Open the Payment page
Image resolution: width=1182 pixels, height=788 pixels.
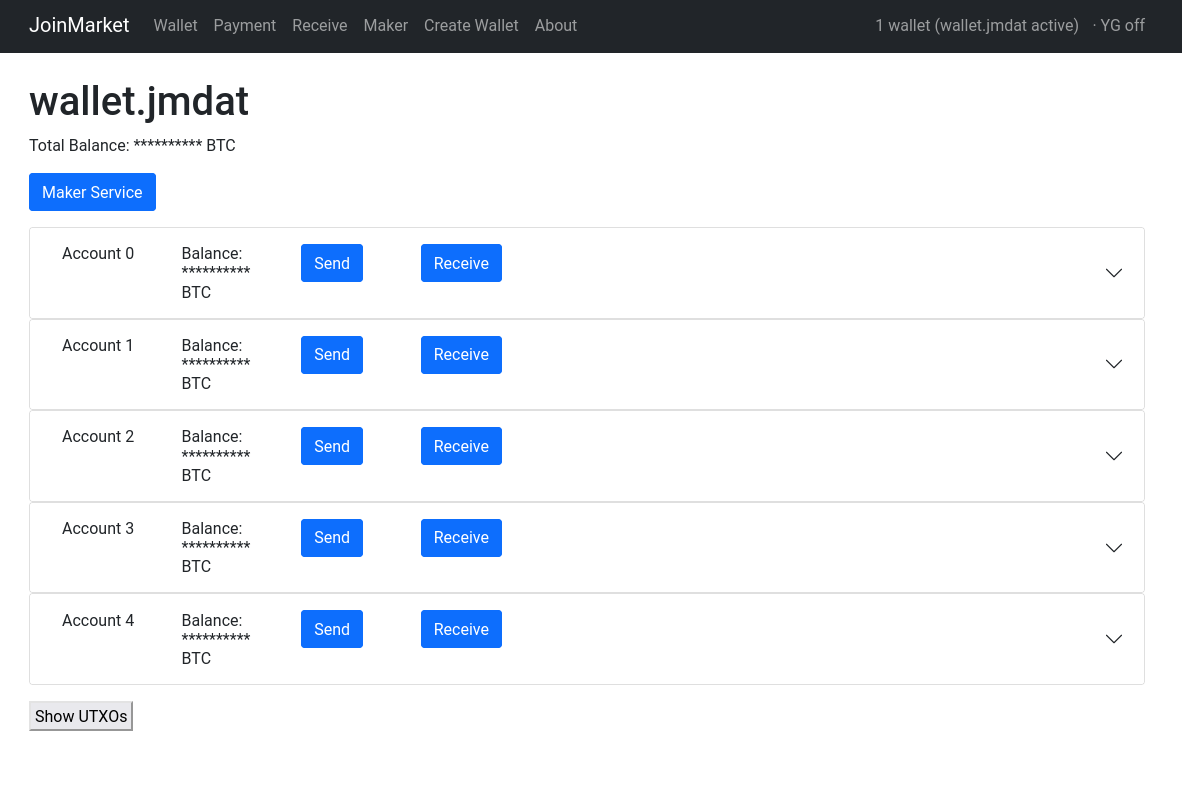244,25
